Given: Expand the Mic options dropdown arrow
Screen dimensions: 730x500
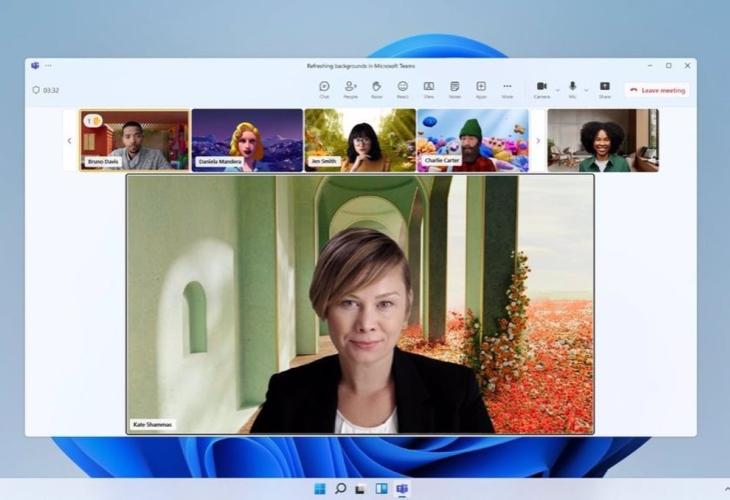Looking at the screenshot, I should click(x=586, y=90).
